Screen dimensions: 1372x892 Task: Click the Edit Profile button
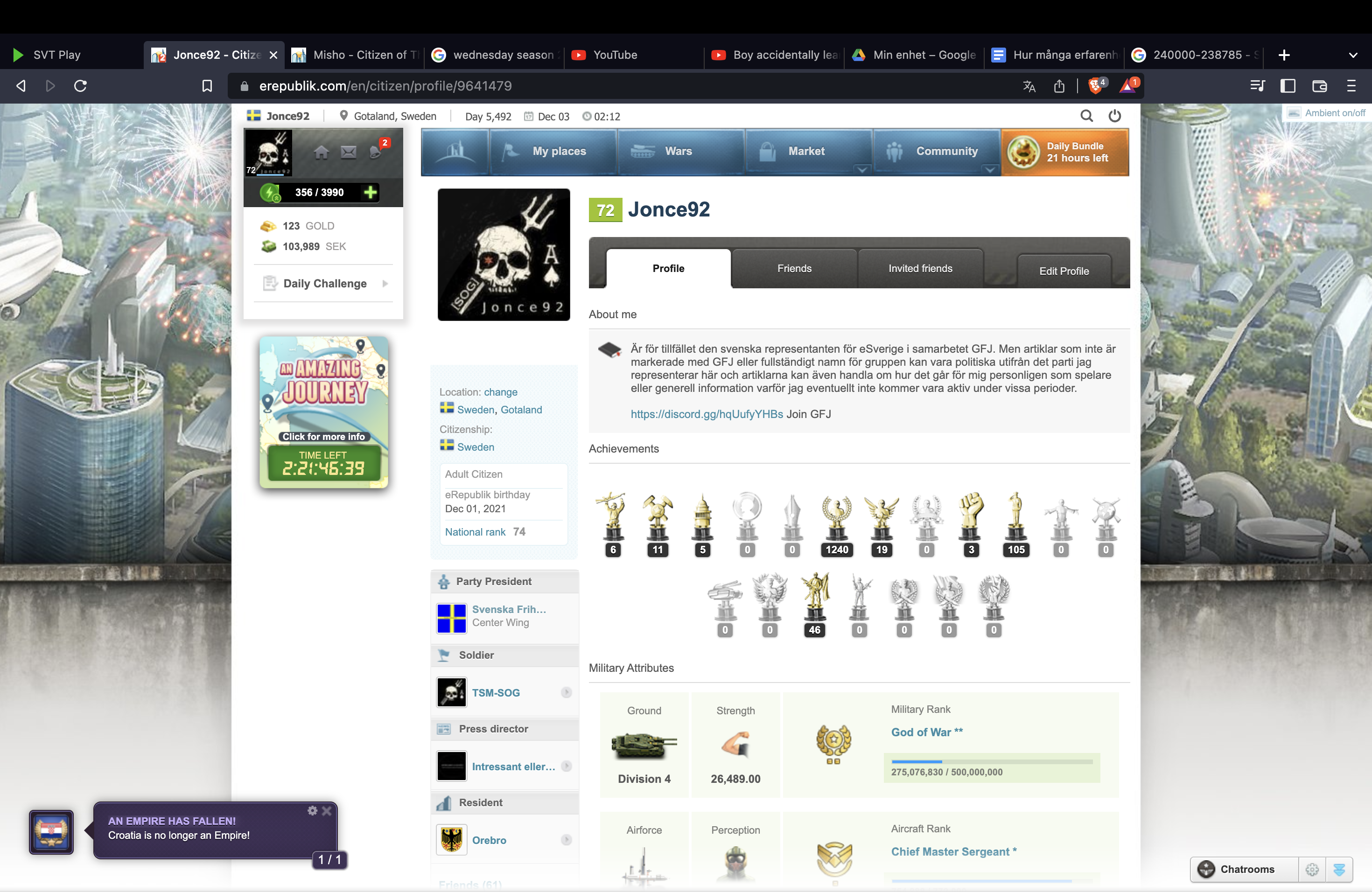(1064, 271)
